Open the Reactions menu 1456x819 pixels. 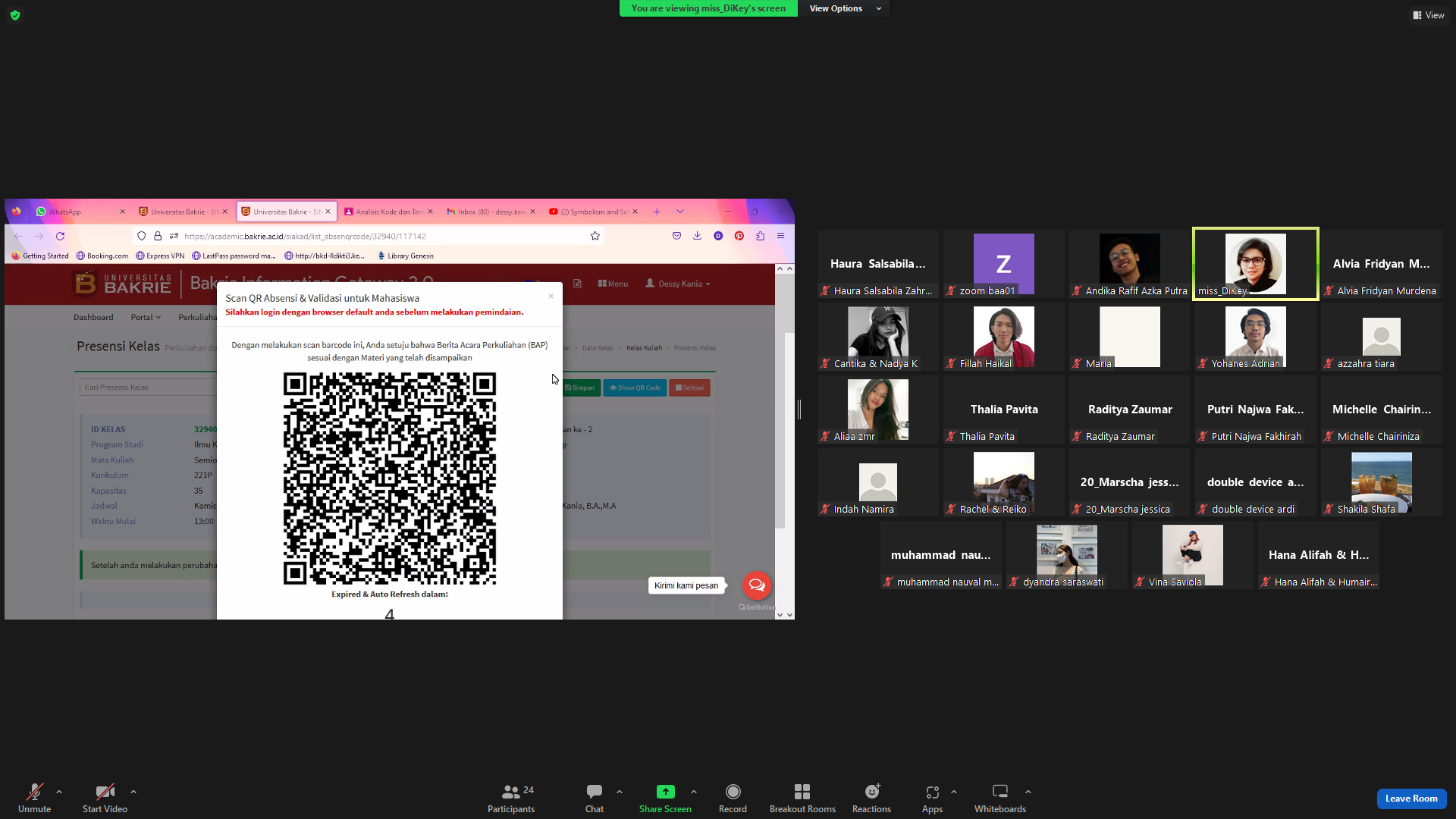[x=871, y=798]
